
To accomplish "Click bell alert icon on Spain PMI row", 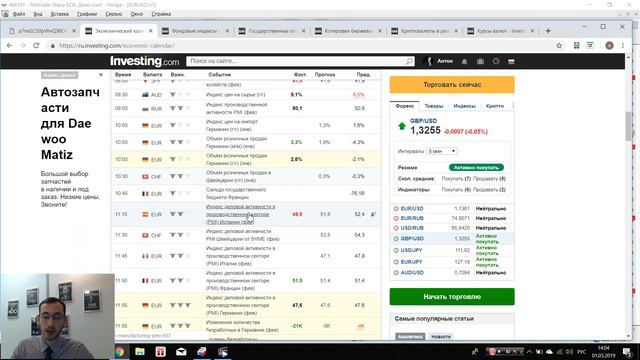I will tap(373, 214).
